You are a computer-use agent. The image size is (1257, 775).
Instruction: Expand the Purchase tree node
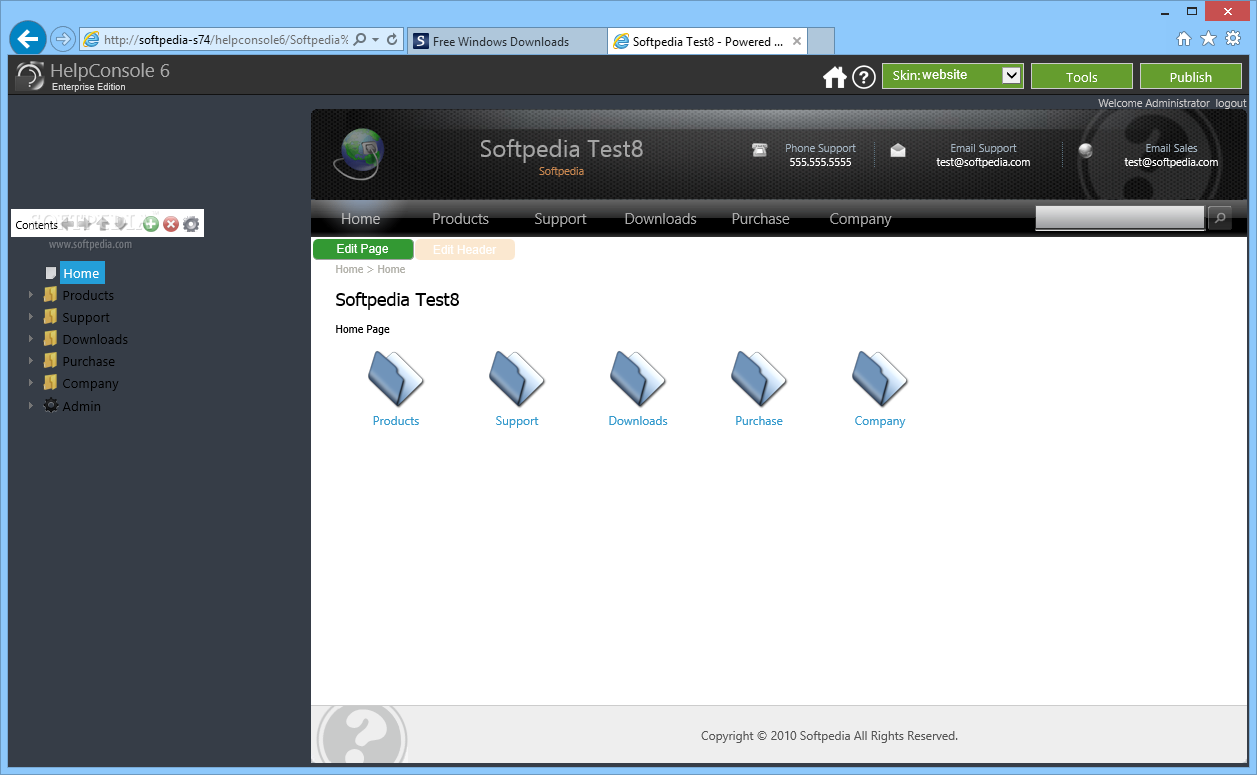[31, 361]
